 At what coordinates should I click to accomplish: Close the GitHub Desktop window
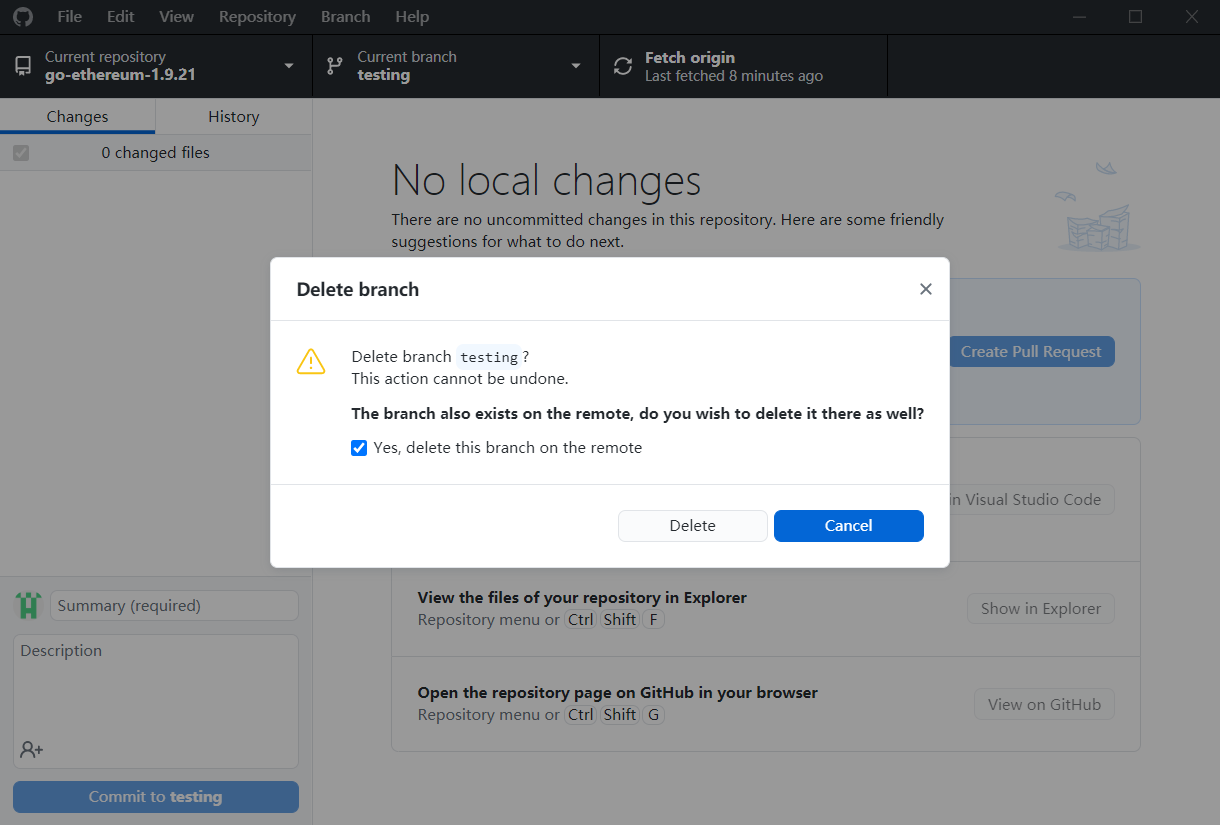[x=1192, y=17]
